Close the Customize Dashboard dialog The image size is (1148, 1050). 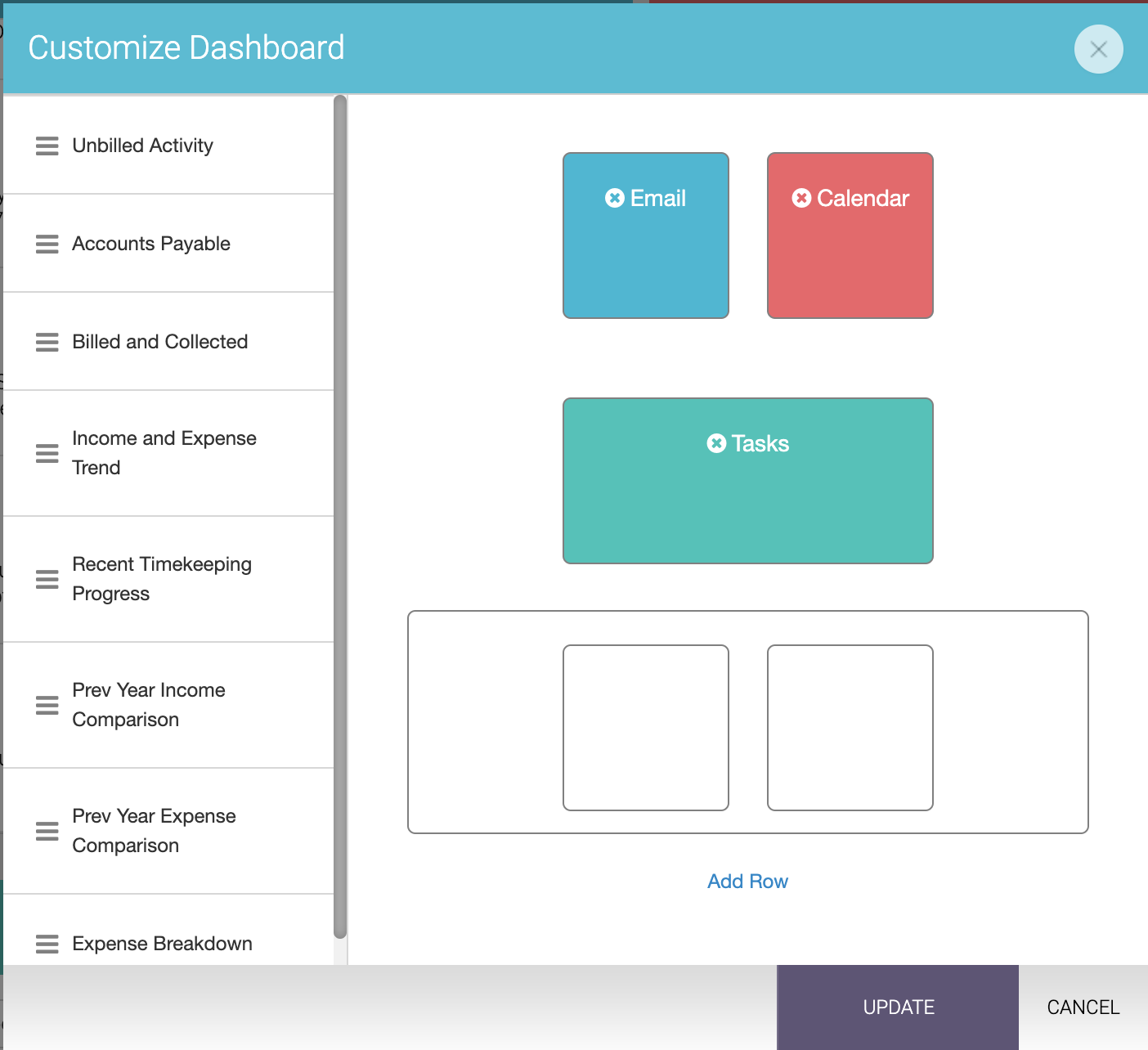click(x=1098, y=50)
